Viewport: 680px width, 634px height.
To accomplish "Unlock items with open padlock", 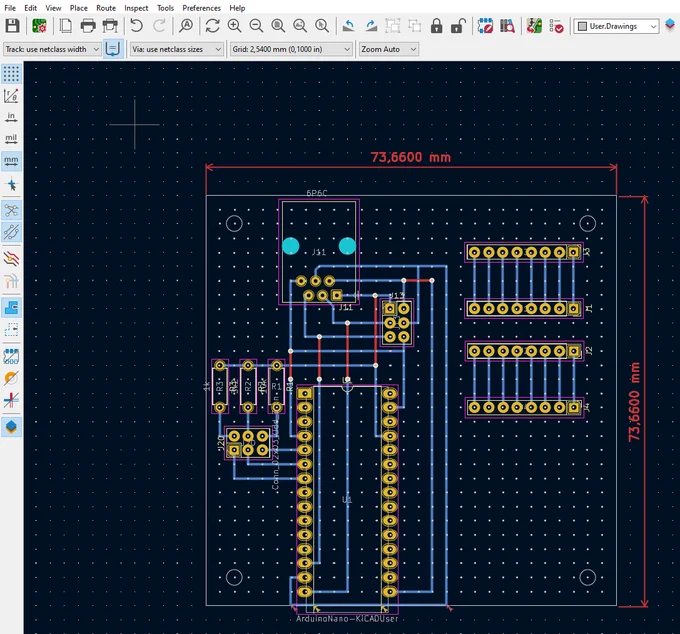I will tap(458, 26).
